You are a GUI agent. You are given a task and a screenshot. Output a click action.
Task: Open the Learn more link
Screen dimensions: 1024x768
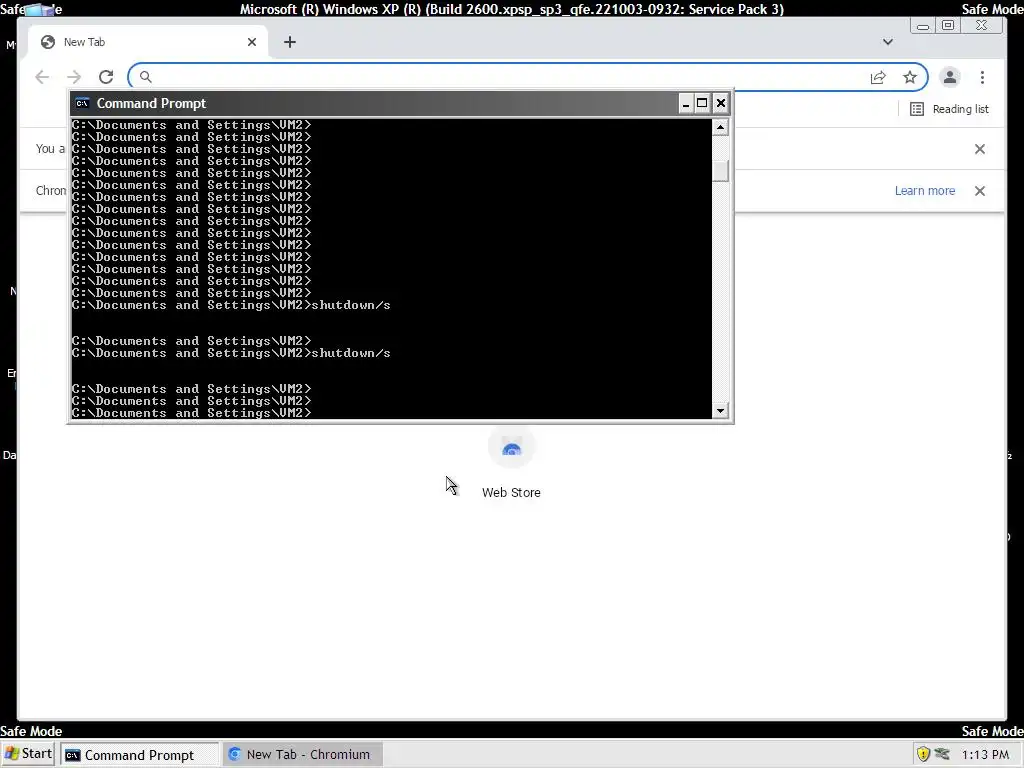click(x=925, y=191)
